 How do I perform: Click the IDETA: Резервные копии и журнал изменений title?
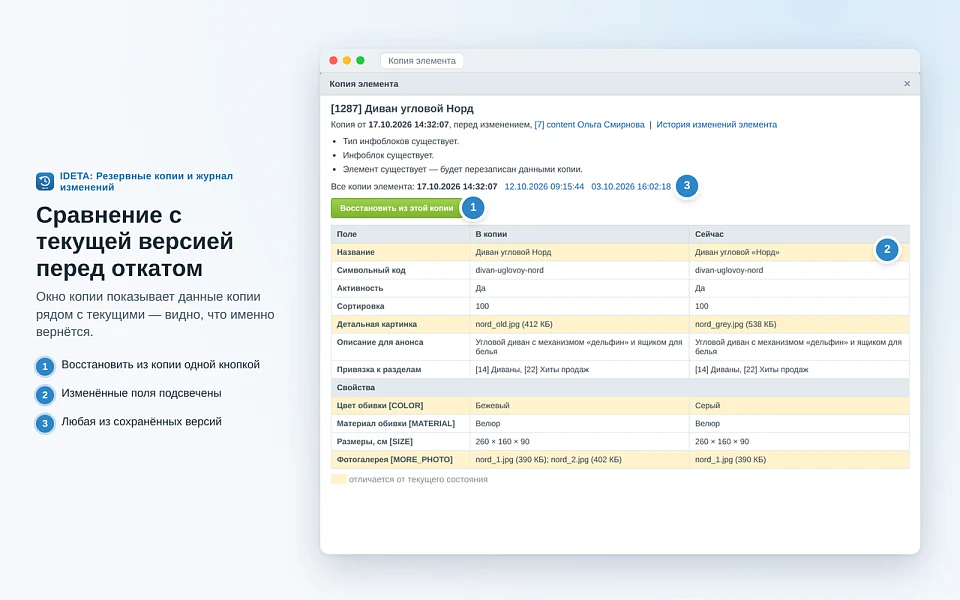click(146, 181)
